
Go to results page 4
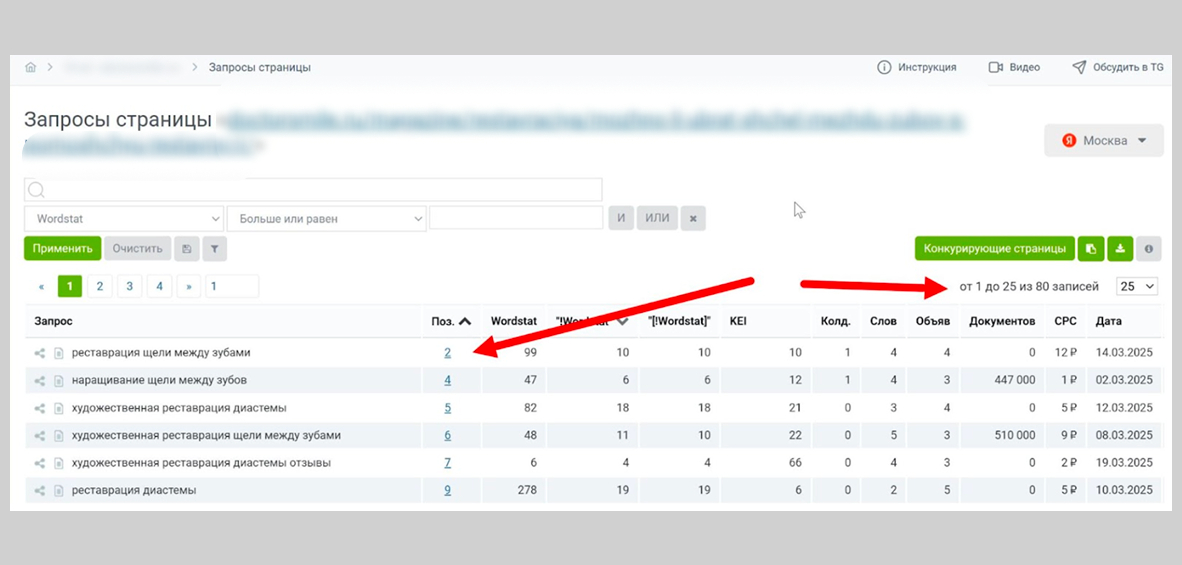(x=160, y=286)
